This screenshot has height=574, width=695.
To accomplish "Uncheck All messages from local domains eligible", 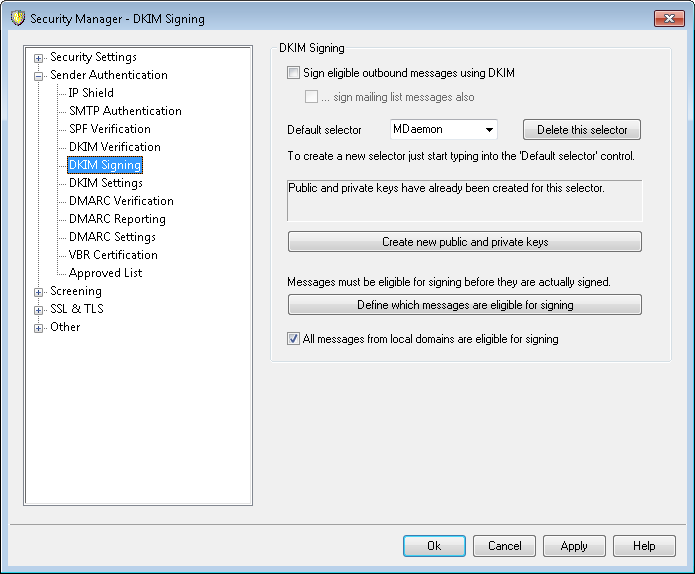I will [293, 339].
